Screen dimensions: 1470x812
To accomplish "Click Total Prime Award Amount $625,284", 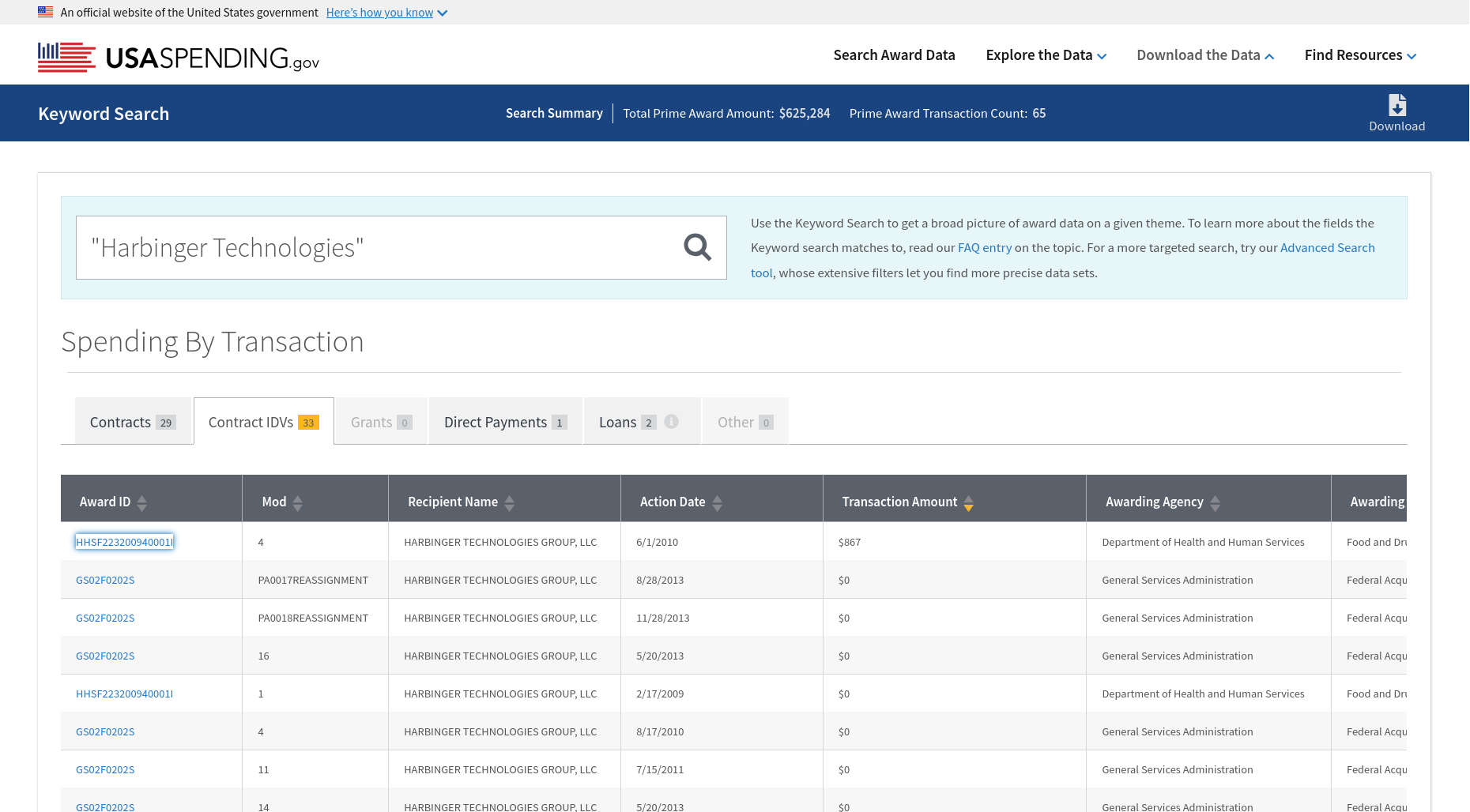I will point(726,113).
